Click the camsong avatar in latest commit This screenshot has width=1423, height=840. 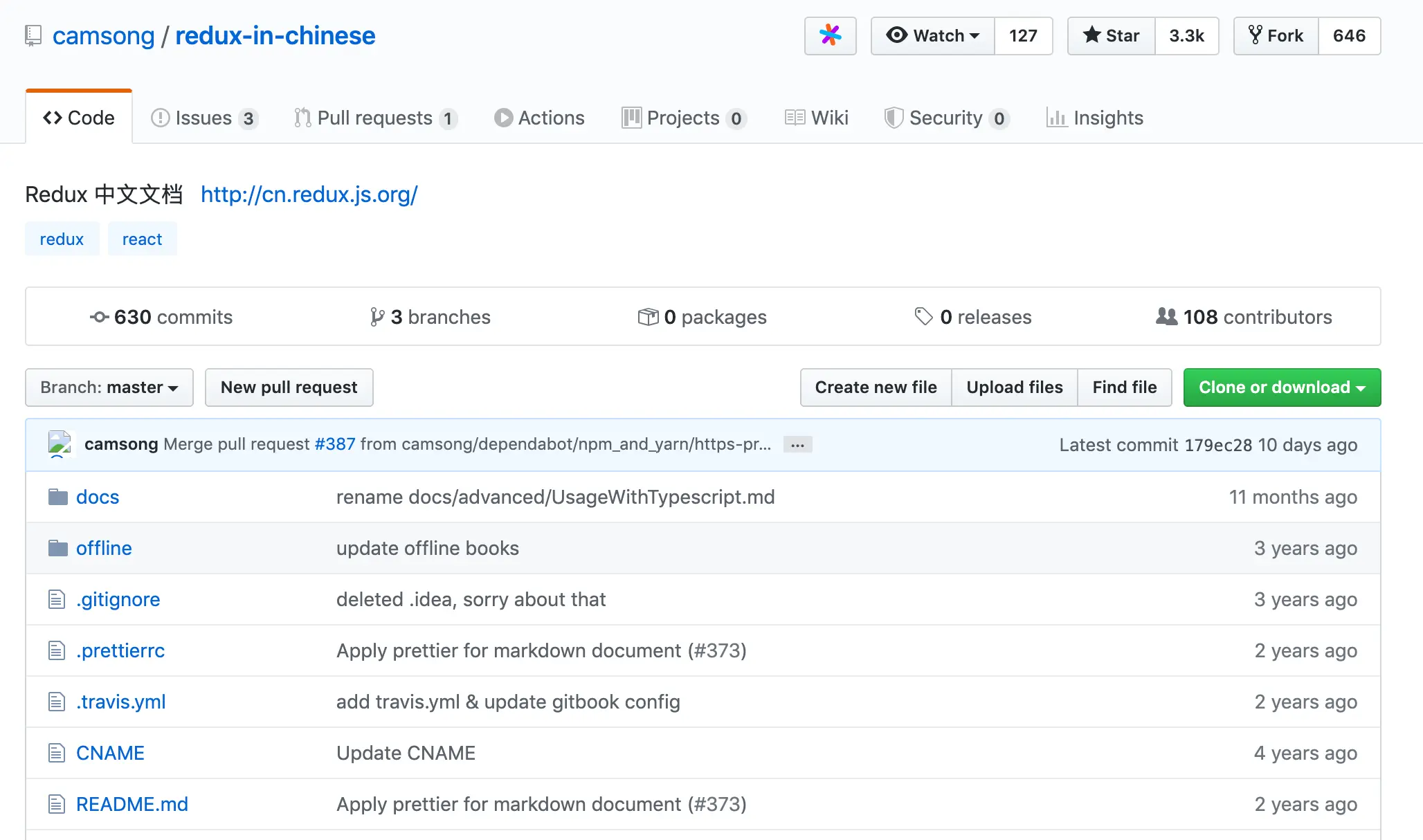pyautogui.click(x=61, y=444)
